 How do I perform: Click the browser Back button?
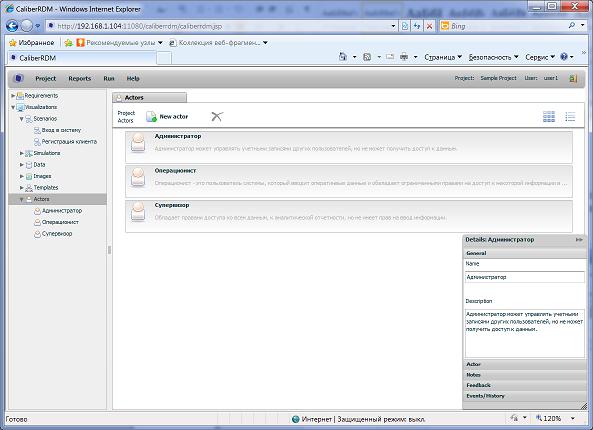pos(12,26)
